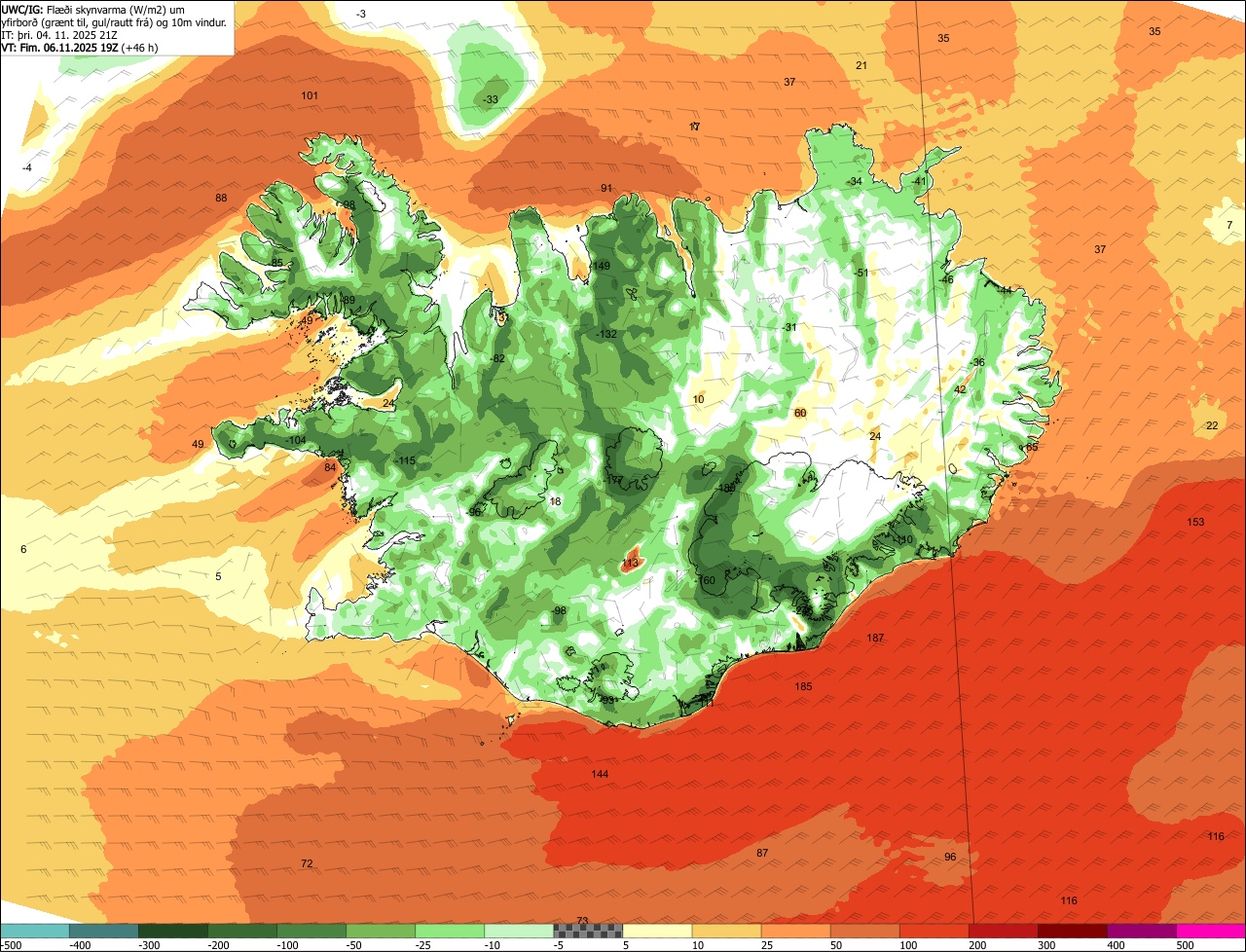Click the map value '96'
The height and width of the screenshot is (952, 1246).
[x=950, y=857]
